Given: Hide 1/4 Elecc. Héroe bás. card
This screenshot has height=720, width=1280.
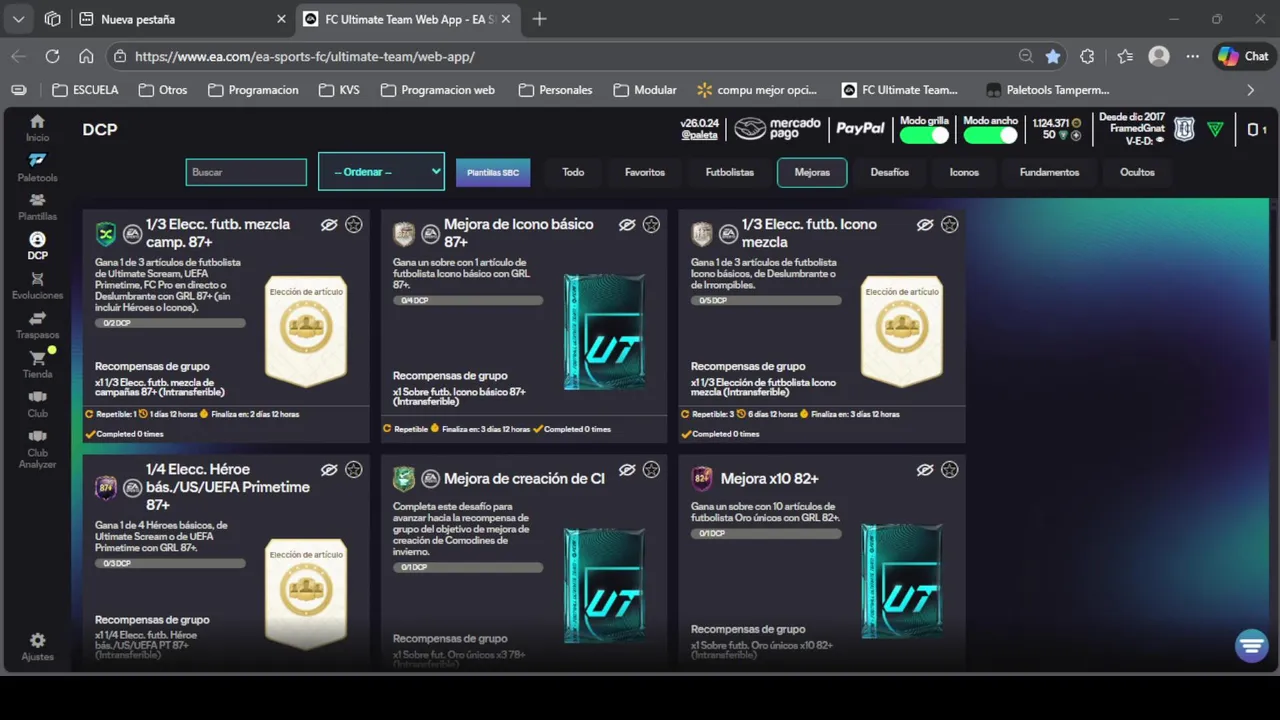Looking at the screenshot, I should pyautogui.click(x=329, y=470).
